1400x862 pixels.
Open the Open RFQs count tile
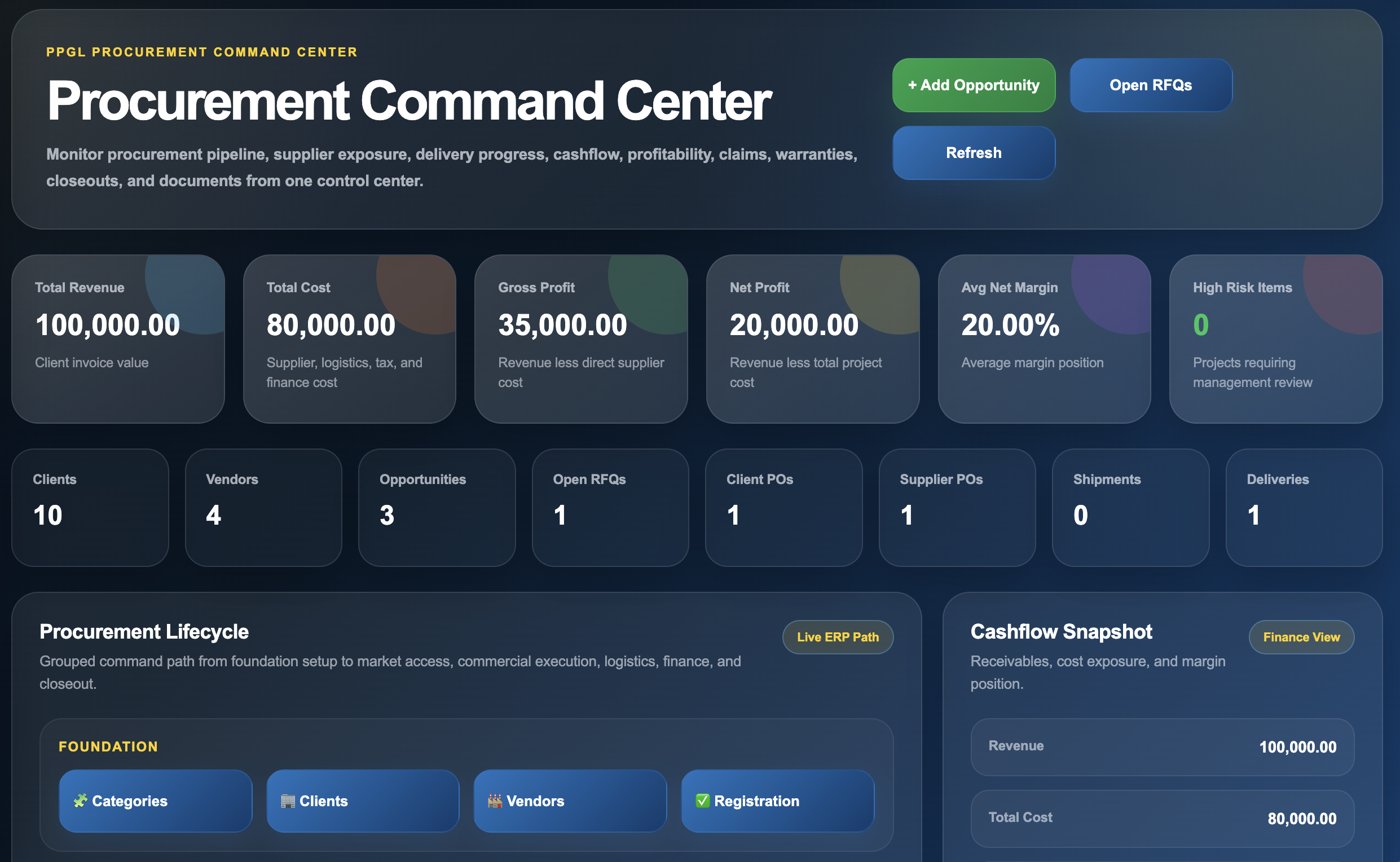[610, 507]
